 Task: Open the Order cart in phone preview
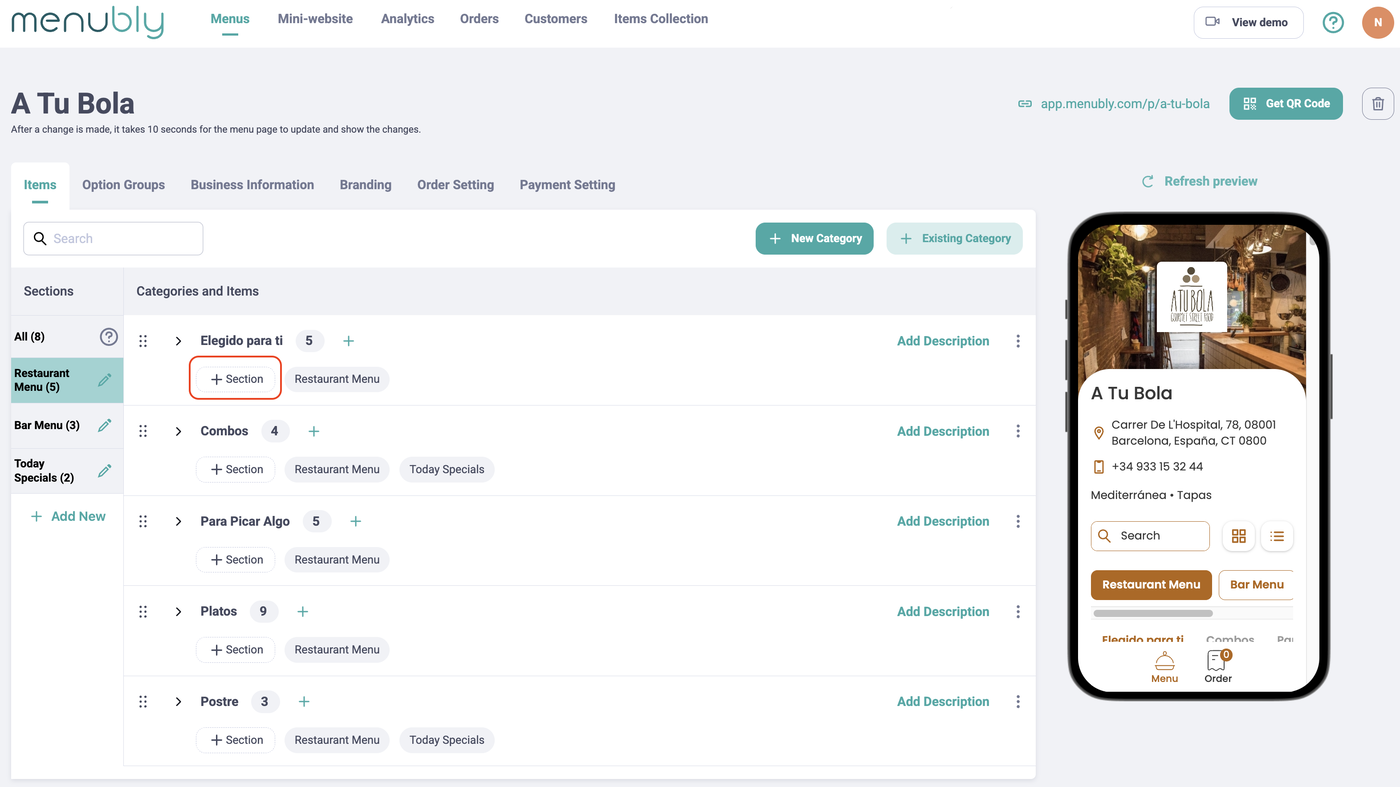point(1218,667)
